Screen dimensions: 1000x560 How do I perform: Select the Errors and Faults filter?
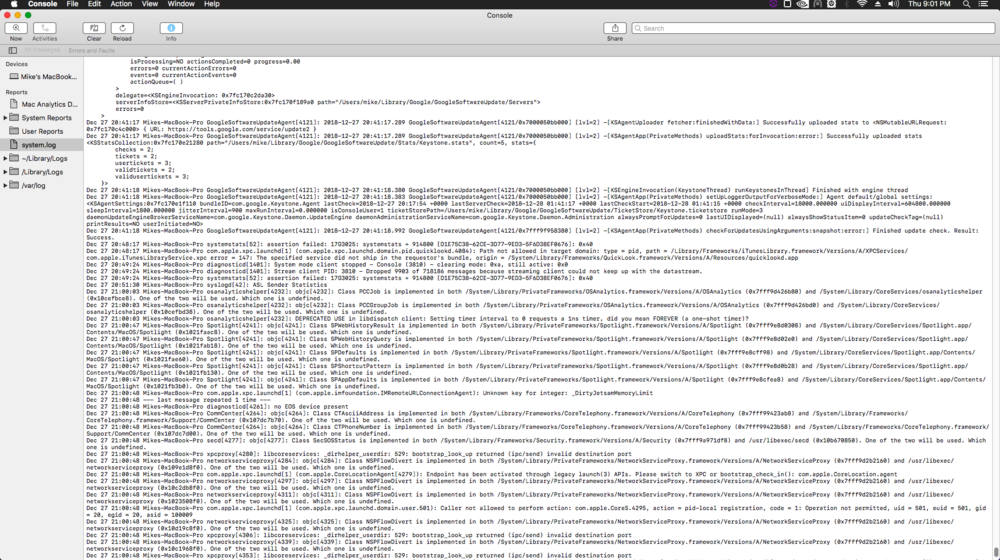(91, 50)
